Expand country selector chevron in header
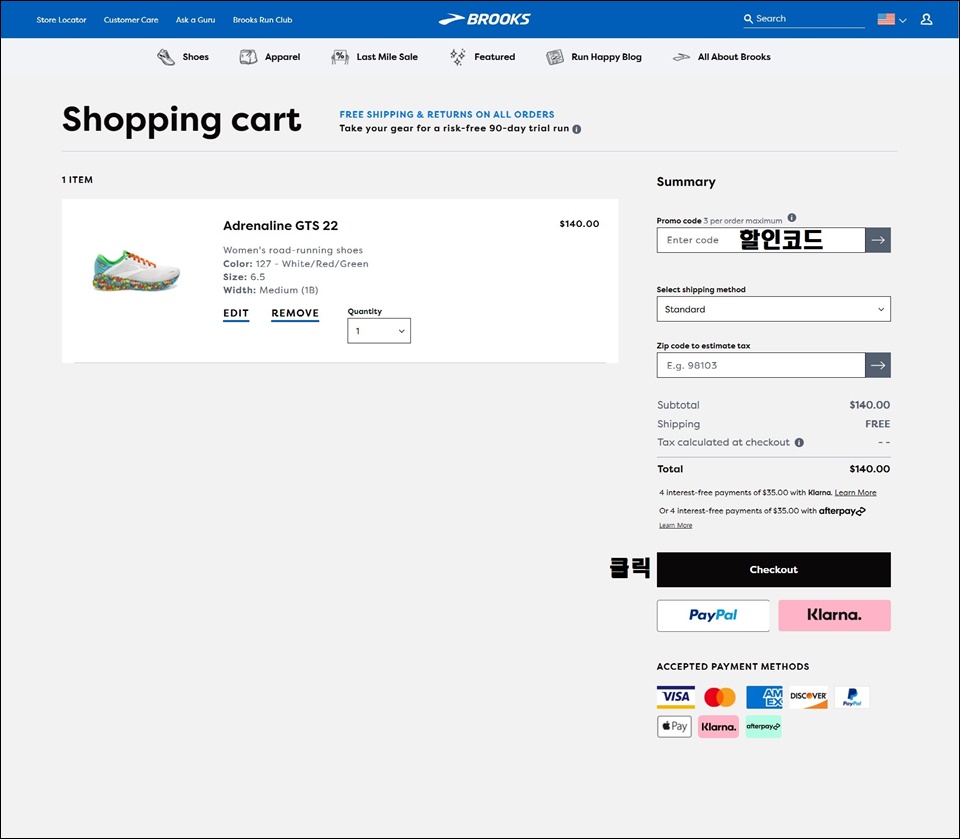This screenshot has width=960, height=839. [902, 20]
